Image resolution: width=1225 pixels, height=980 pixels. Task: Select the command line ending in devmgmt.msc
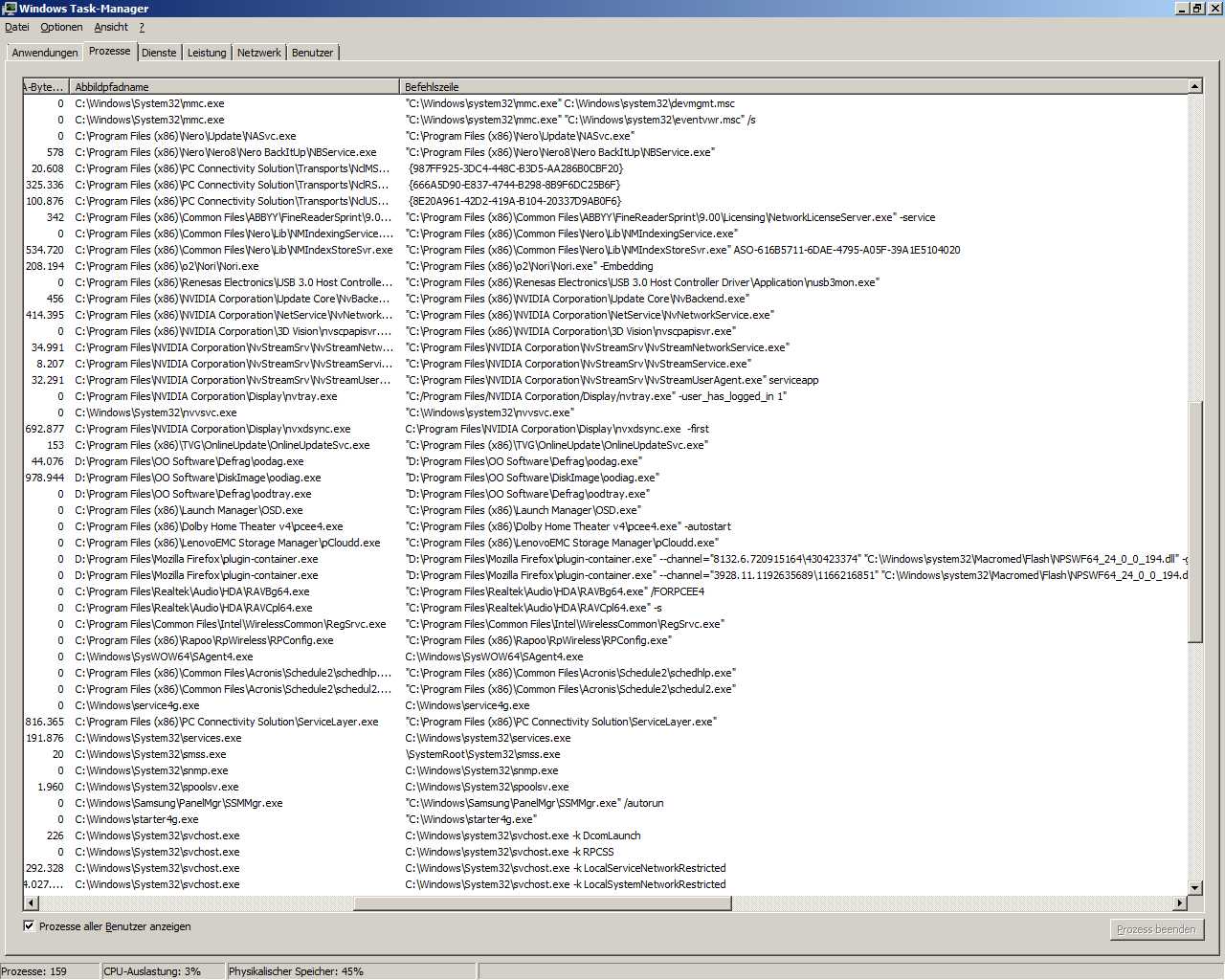570,103
